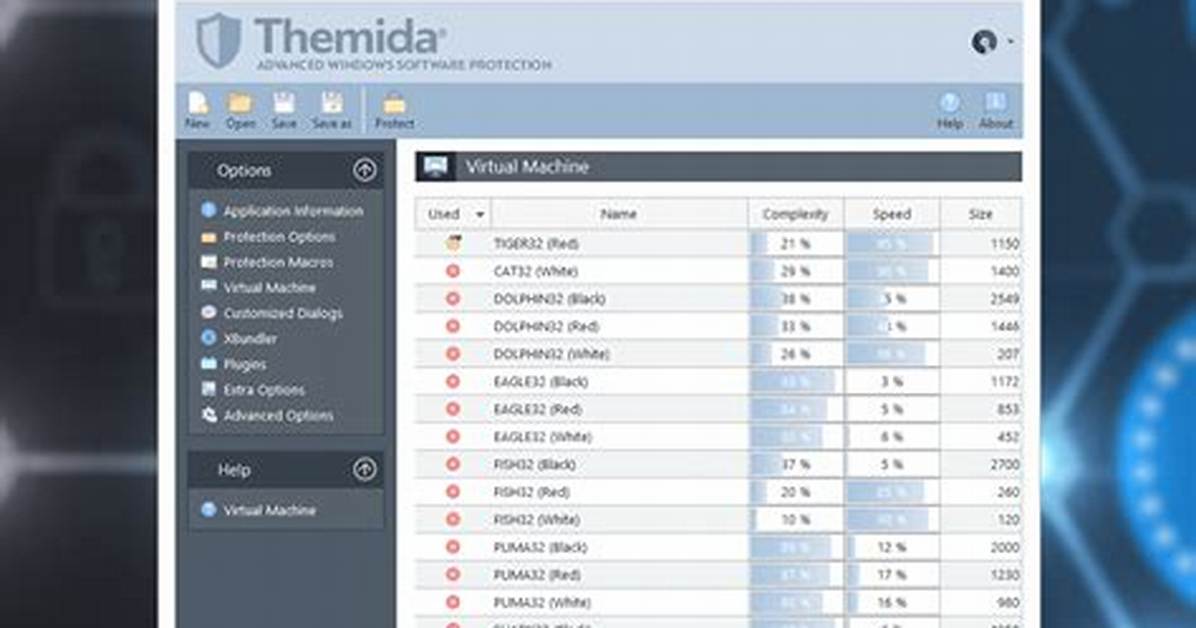The width and height of the screenshot is (1196, 628).
Task: Start protection with the Protect icon
Action: pos(394,111)
